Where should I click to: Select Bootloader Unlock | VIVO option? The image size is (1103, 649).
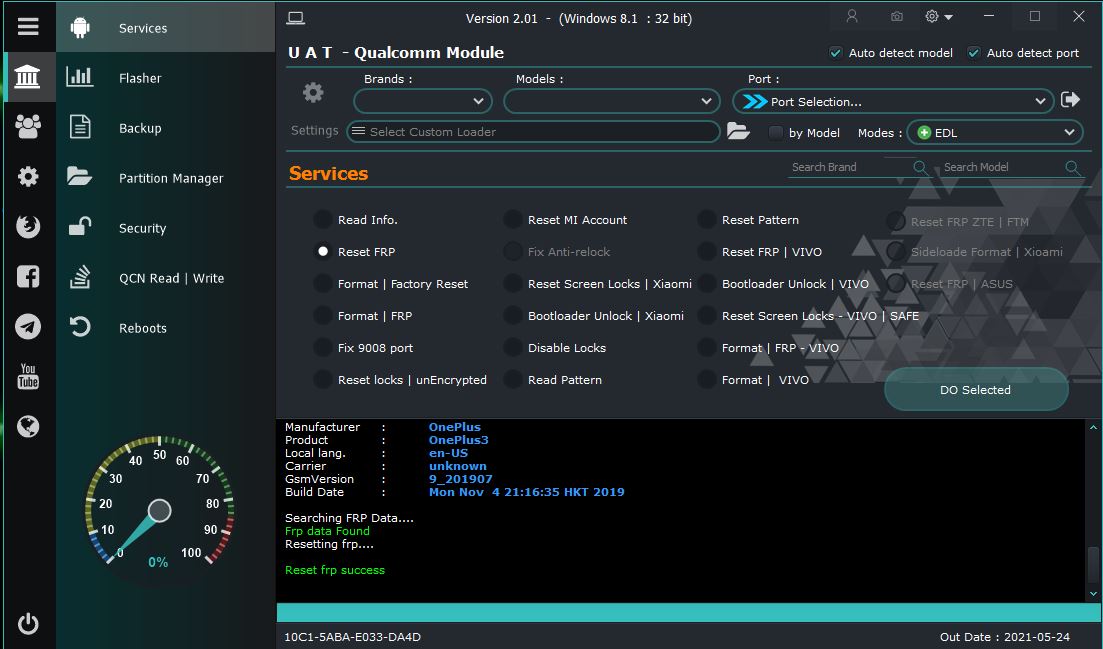[706, 283]
